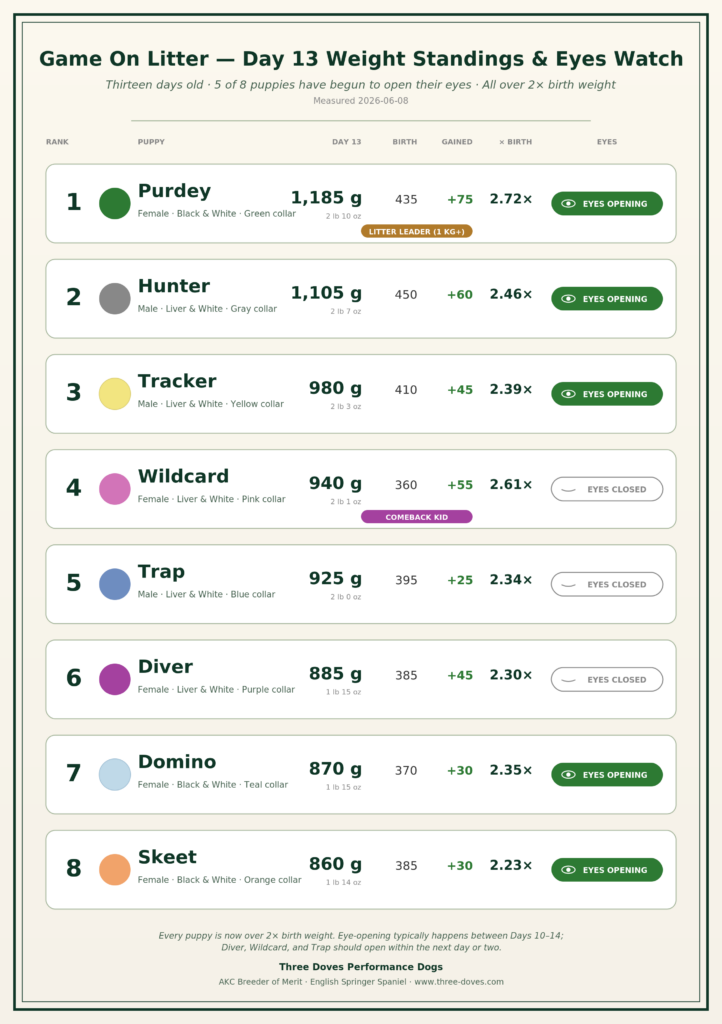Select Wildcard's pink collar color dot
The height and width of the screenshot is (1024, 722).
(115, 489)
